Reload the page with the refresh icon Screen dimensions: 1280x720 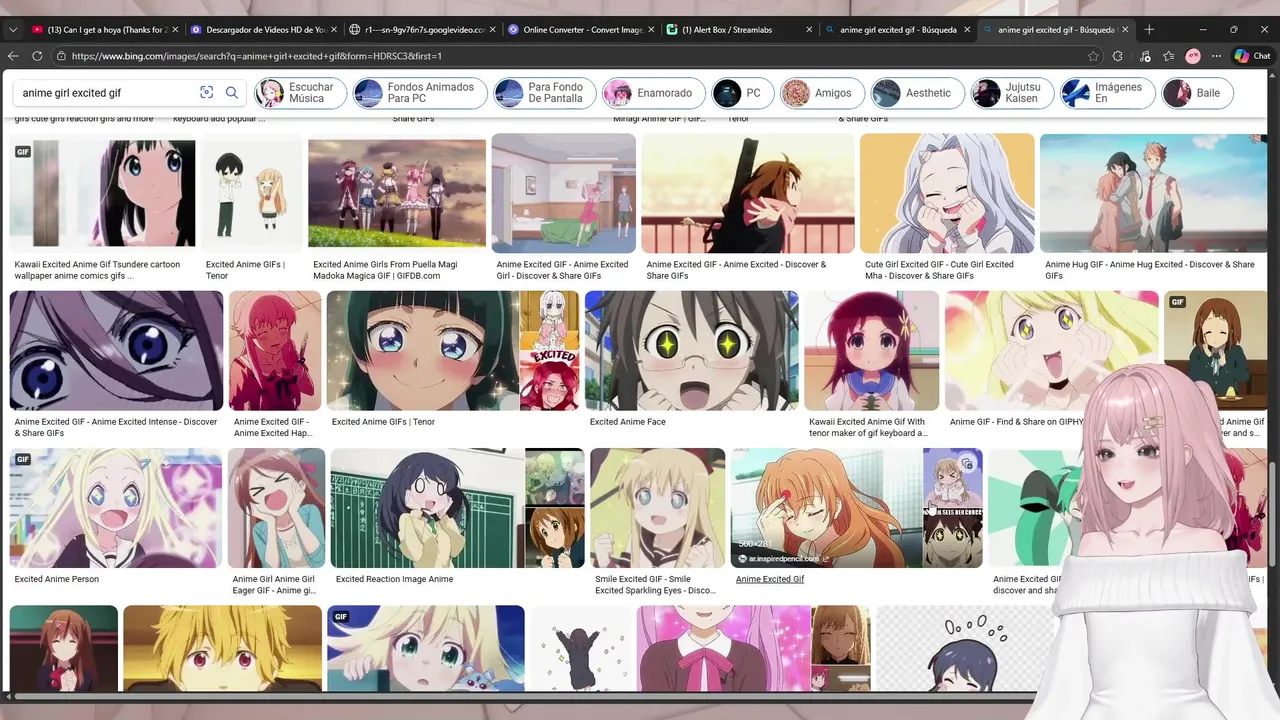pos(37,56)
